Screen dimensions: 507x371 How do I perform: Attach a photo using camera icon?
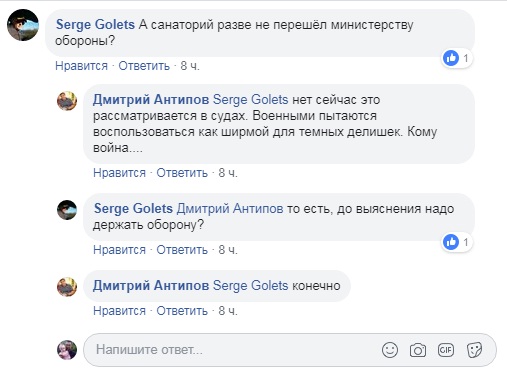(x=418, y=350)
